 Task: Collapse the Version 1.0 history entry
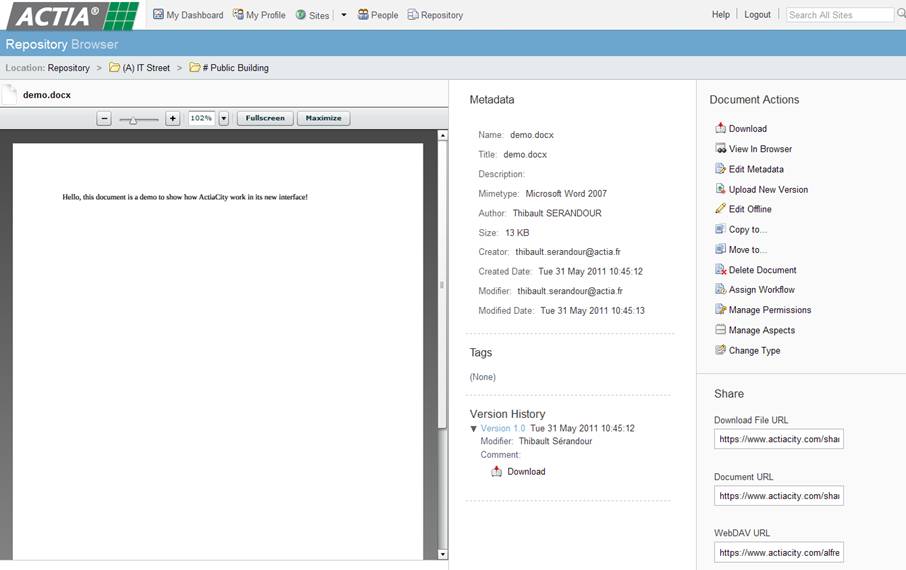474,429
